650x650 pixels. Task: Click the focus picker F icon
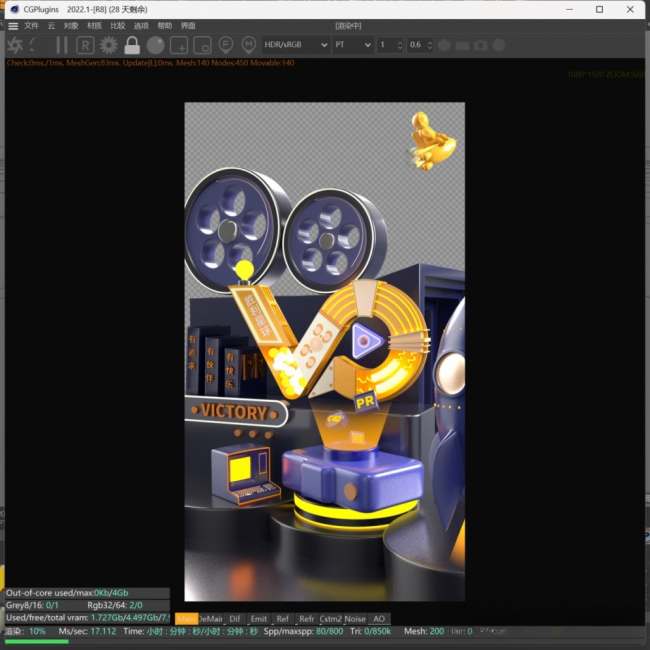pyautogui.click(x=226, y=45)
